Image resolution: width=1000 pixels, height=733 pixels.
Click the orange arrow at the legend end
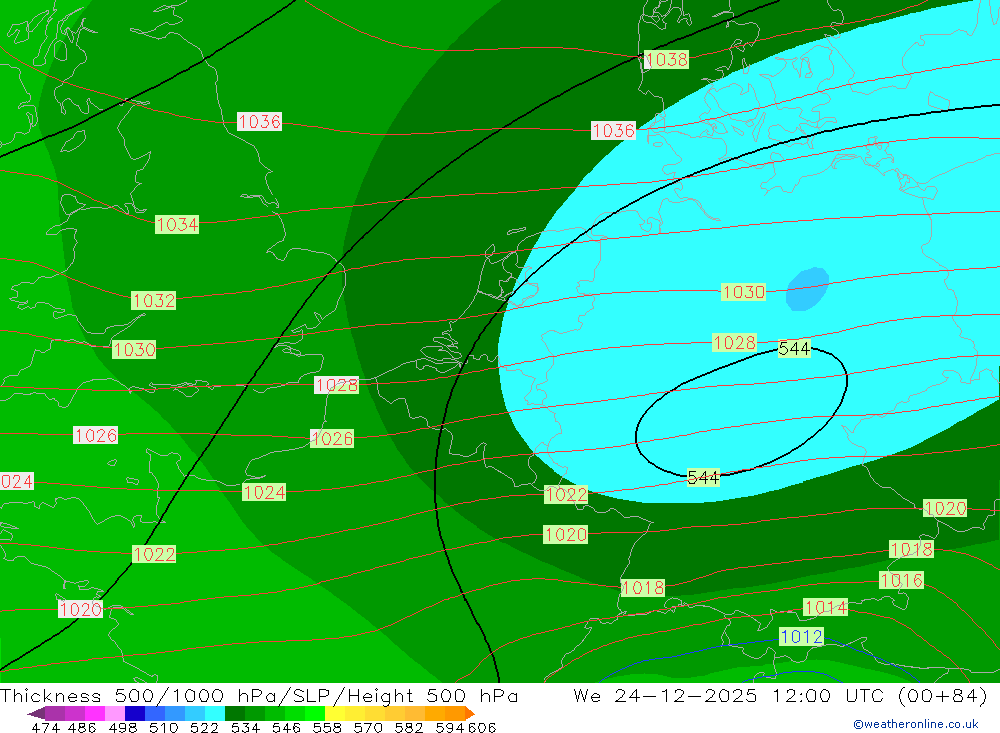click(470, 713)
